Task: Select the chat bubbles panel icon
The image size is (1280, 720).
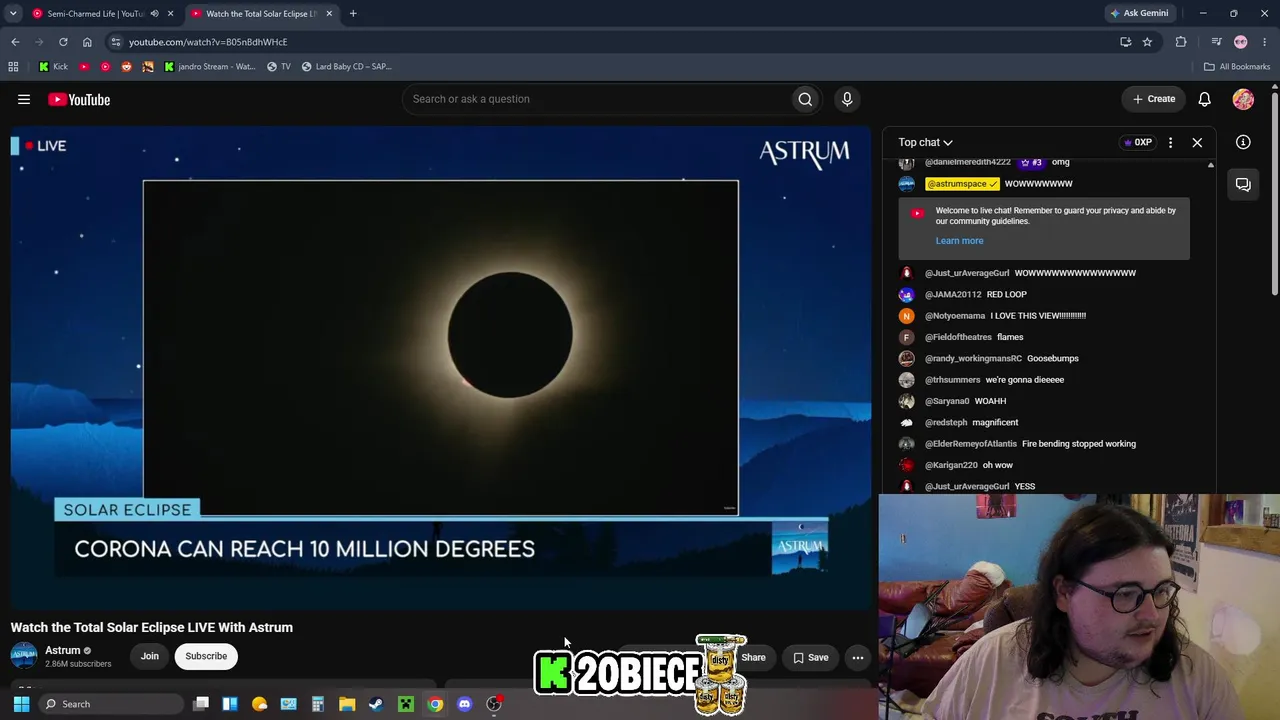Action: point(1243,184)
